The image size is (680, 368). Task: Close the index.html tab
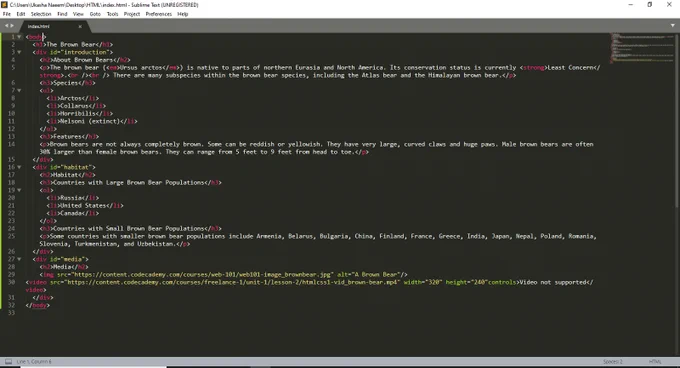coord(80,26)
